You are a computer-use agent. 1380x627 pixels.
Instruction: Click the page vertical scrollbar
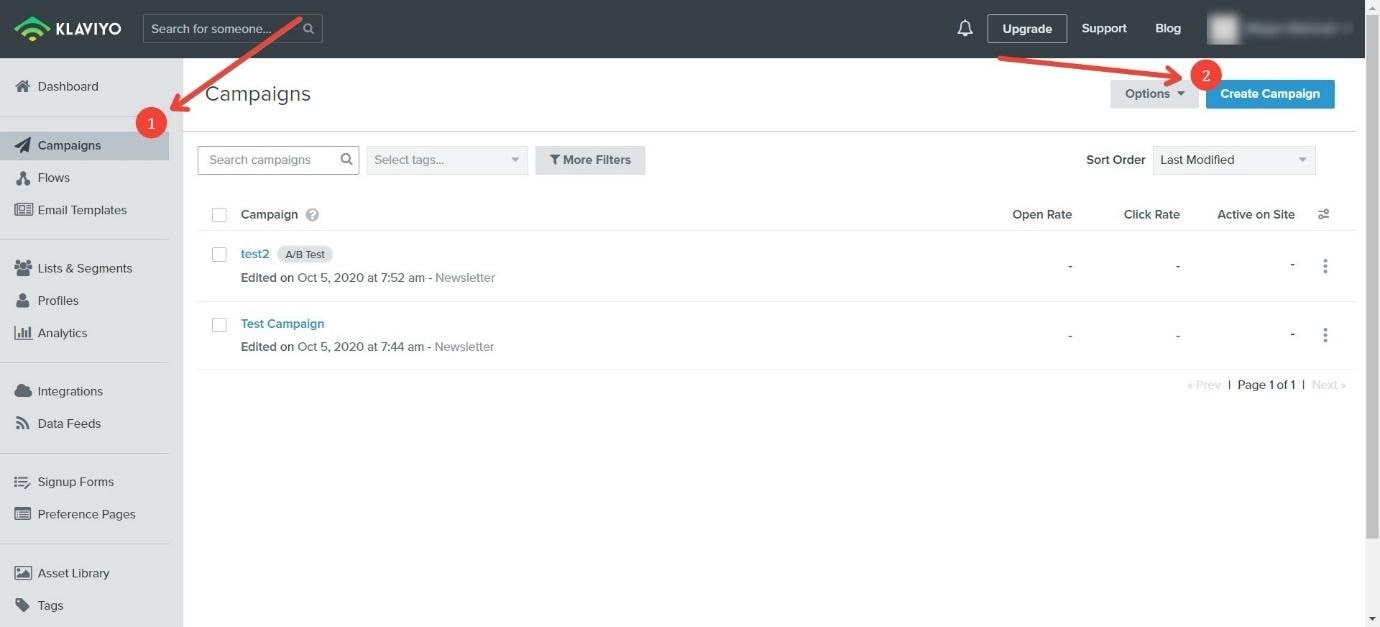(1372, 300)
